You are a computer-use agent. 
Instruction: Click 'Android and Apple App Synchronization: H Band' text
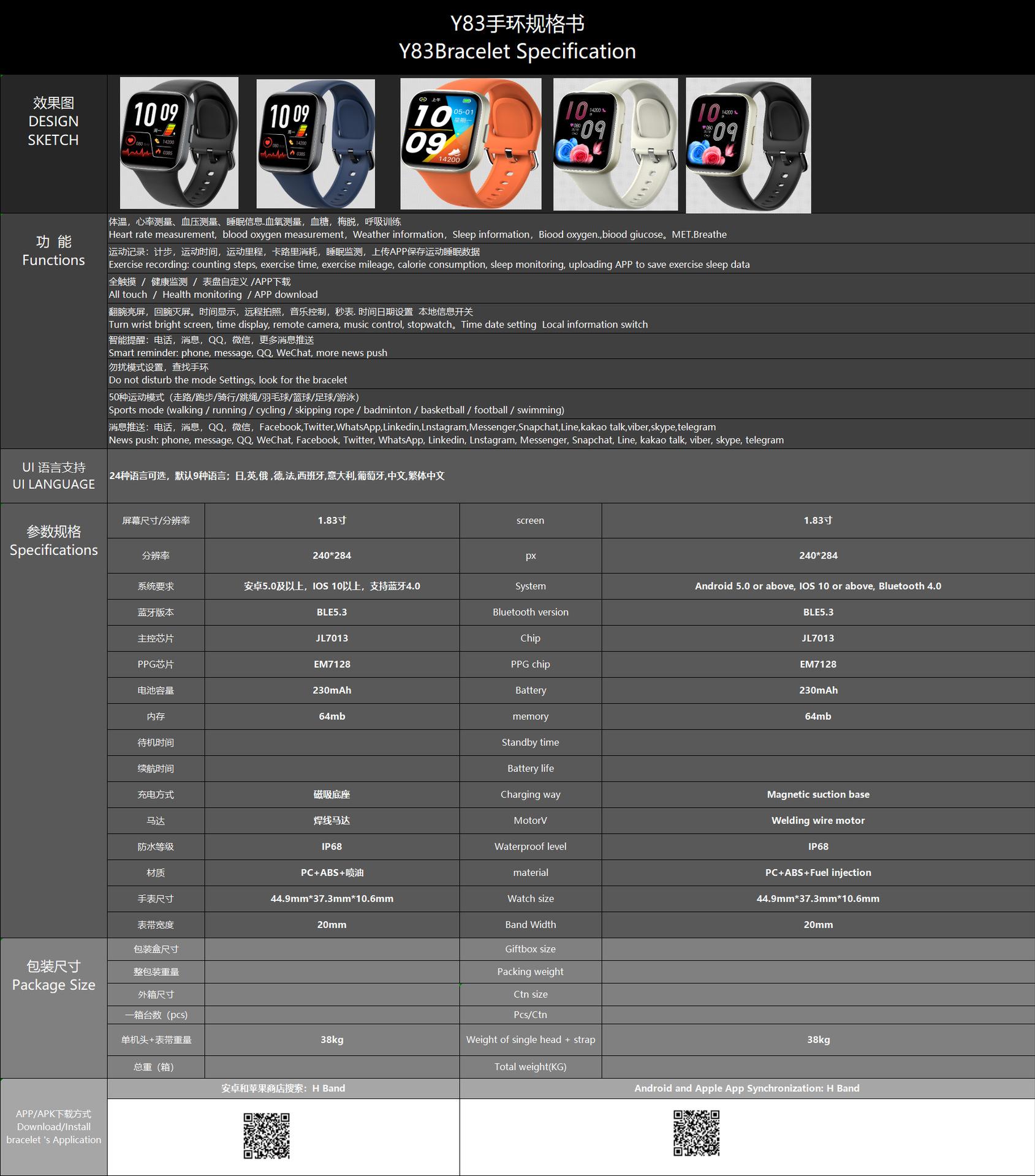746,1088
